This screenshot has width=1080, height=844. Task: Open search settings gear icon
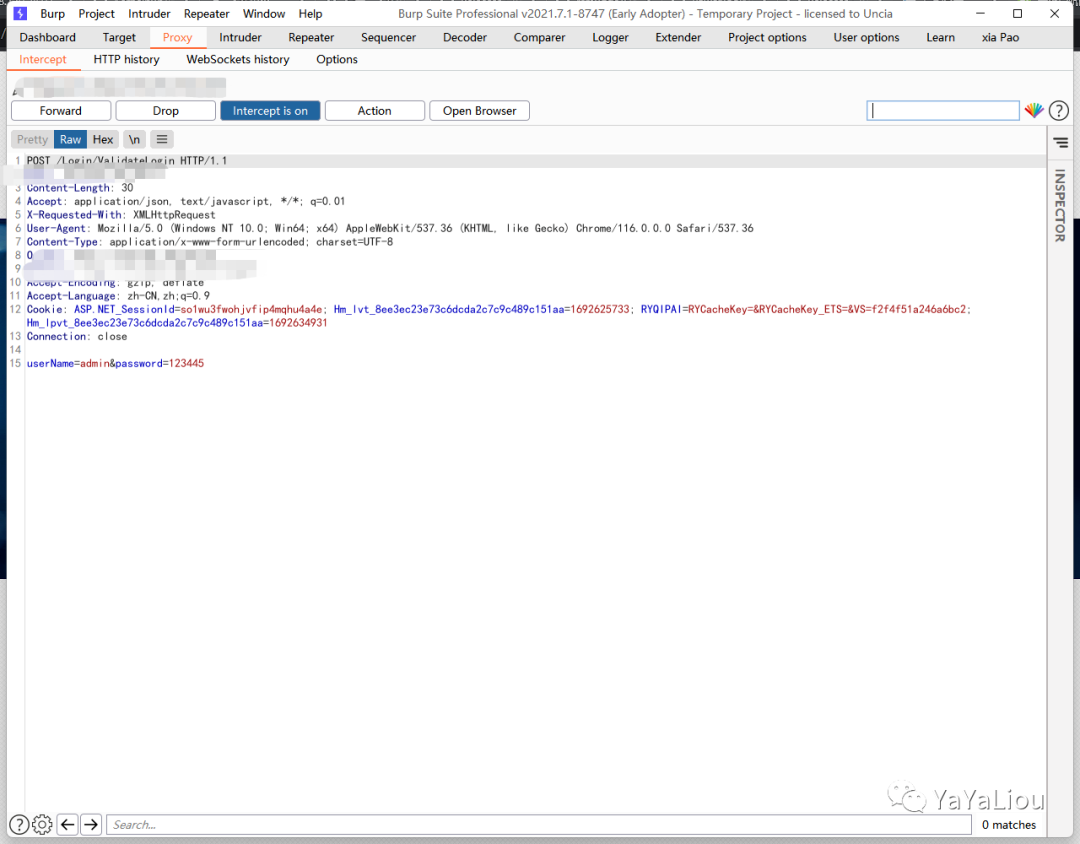(x=42, y=824)
